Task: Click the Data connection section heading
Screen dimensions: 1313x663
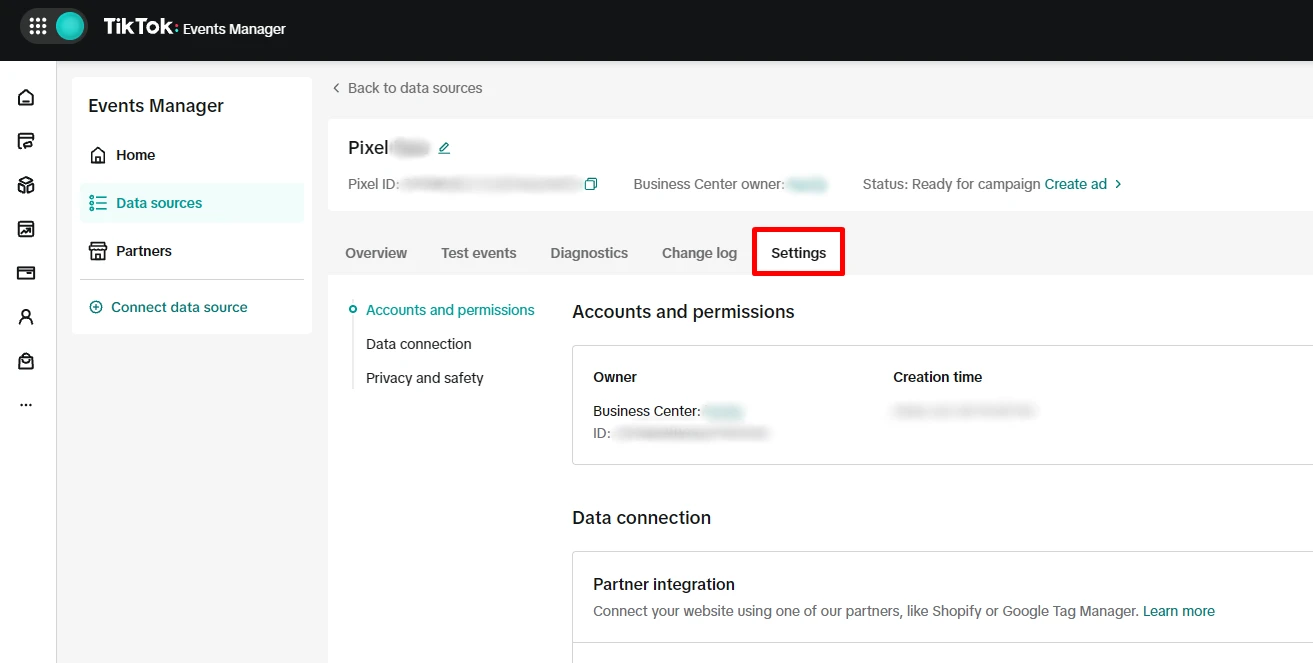Action: click(642, 518)
